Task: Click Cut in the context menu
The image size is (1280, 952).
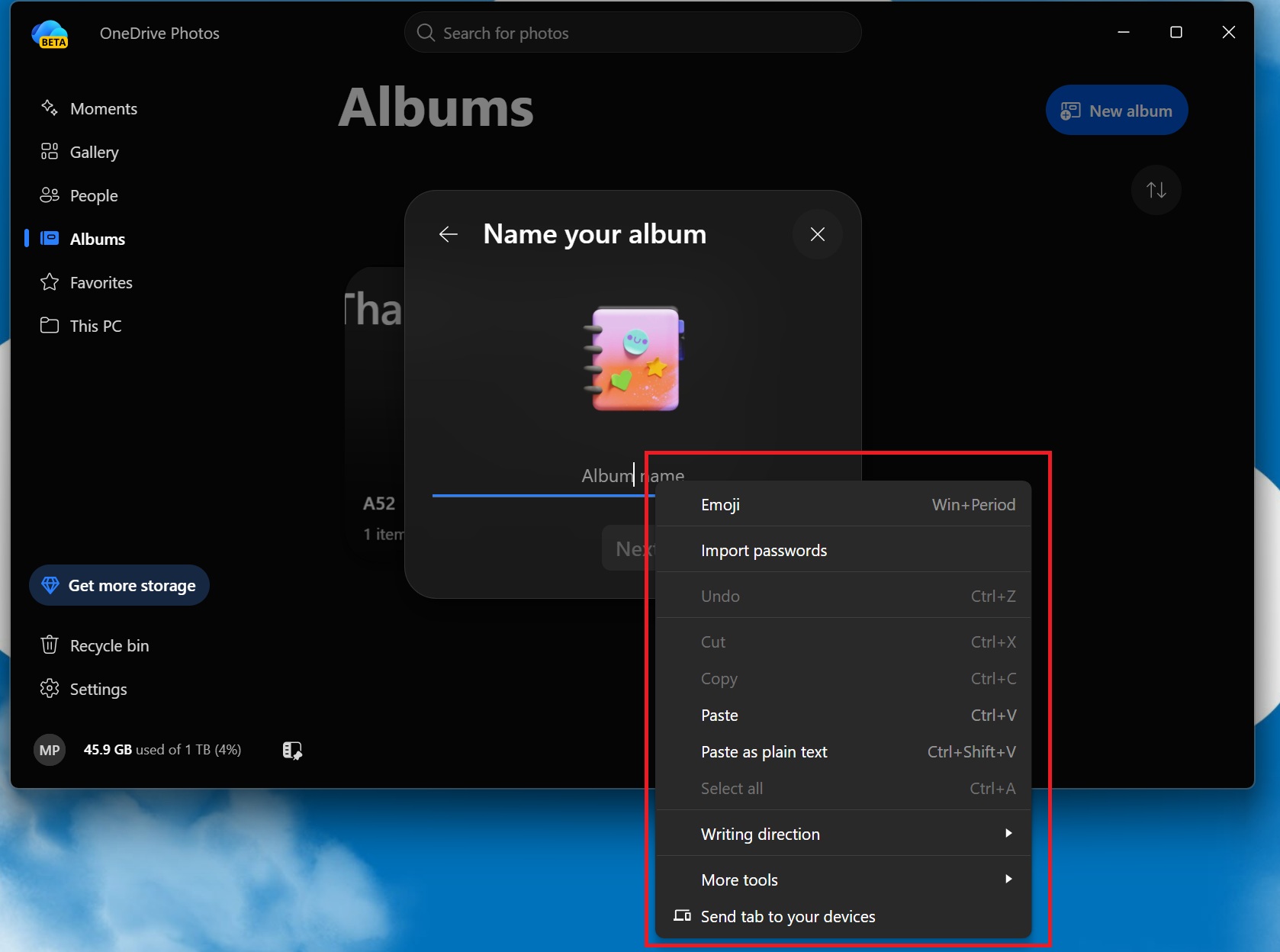Action: click(x=843, y=642)
